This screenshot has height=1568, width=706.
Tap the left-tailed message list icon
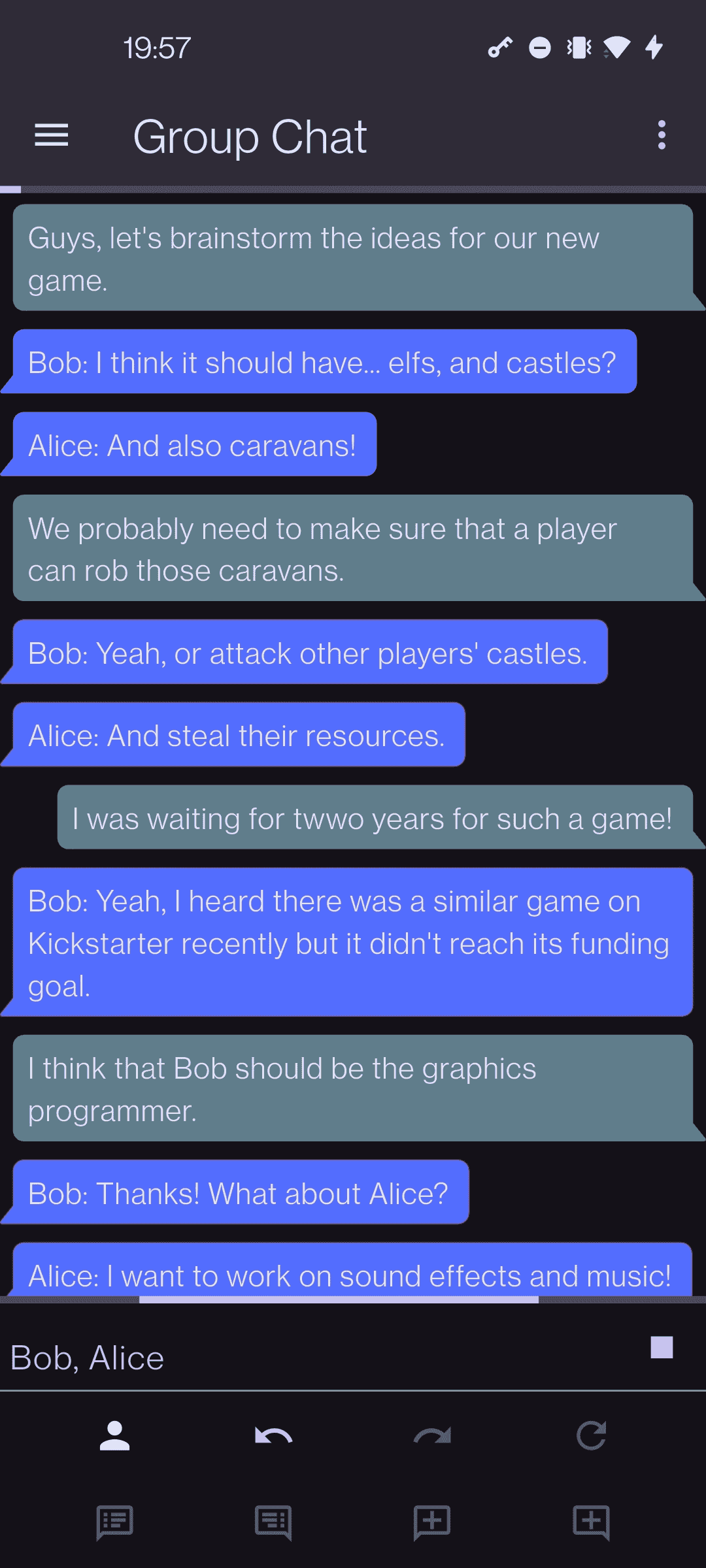click(x=114, y=1523)
